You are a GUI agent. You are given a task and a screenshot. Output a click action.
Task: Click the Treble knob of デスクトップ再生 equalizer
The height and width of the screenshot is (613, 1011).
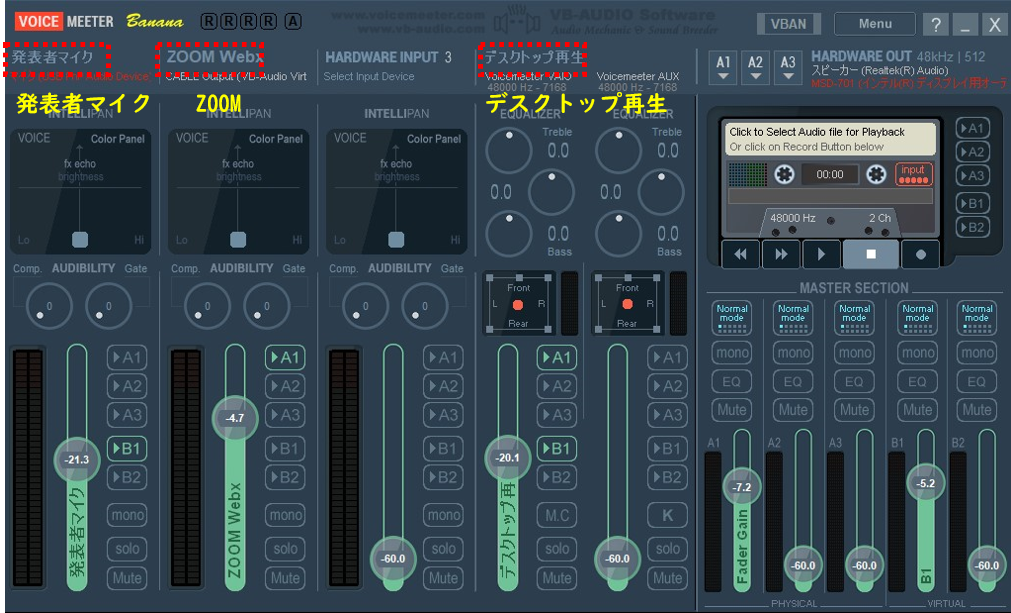pyautogui.click(x=509, y=150)
